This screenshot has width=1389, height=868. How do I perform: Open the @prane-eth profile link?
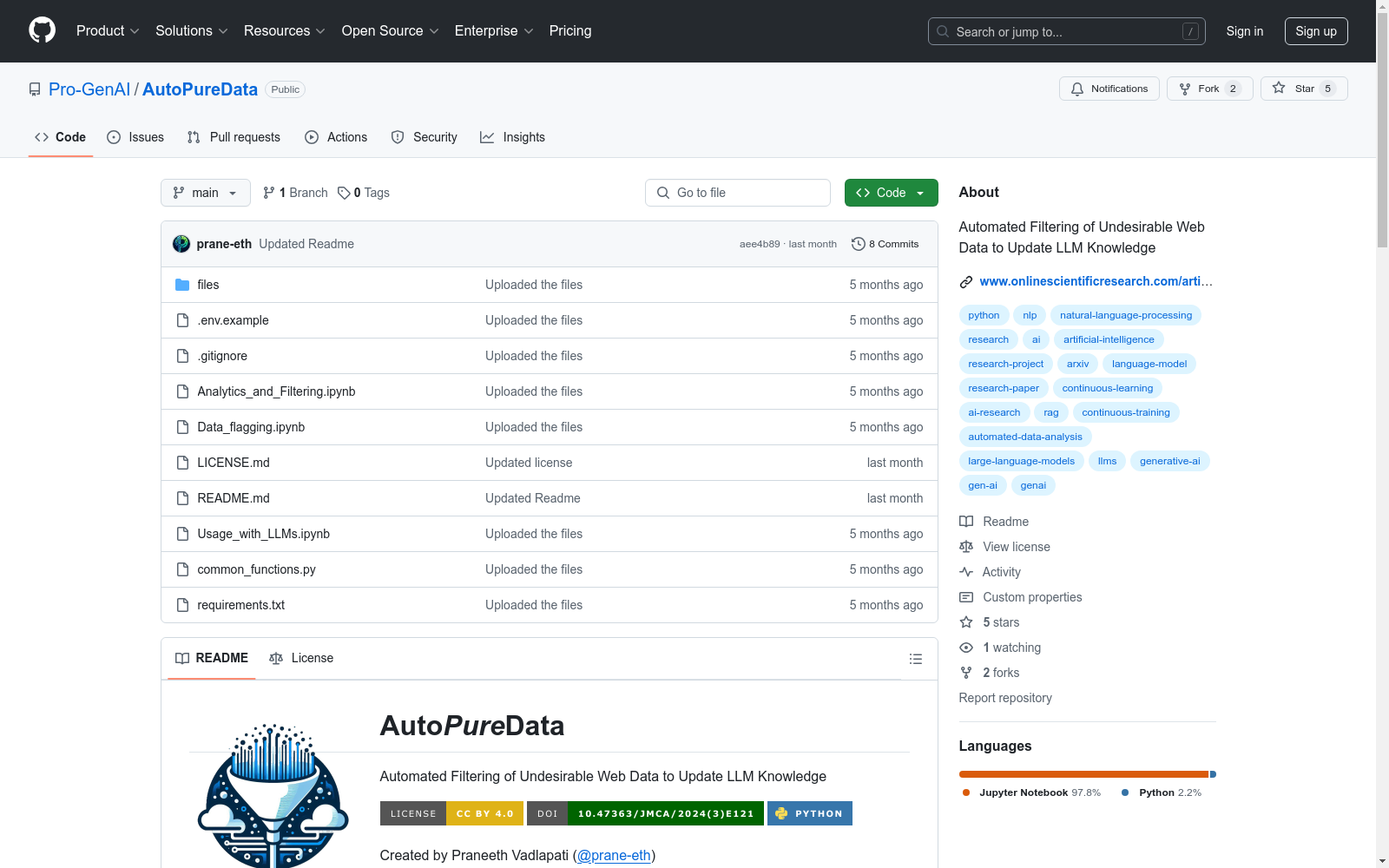pyautogui.click(x=614, y=855)
